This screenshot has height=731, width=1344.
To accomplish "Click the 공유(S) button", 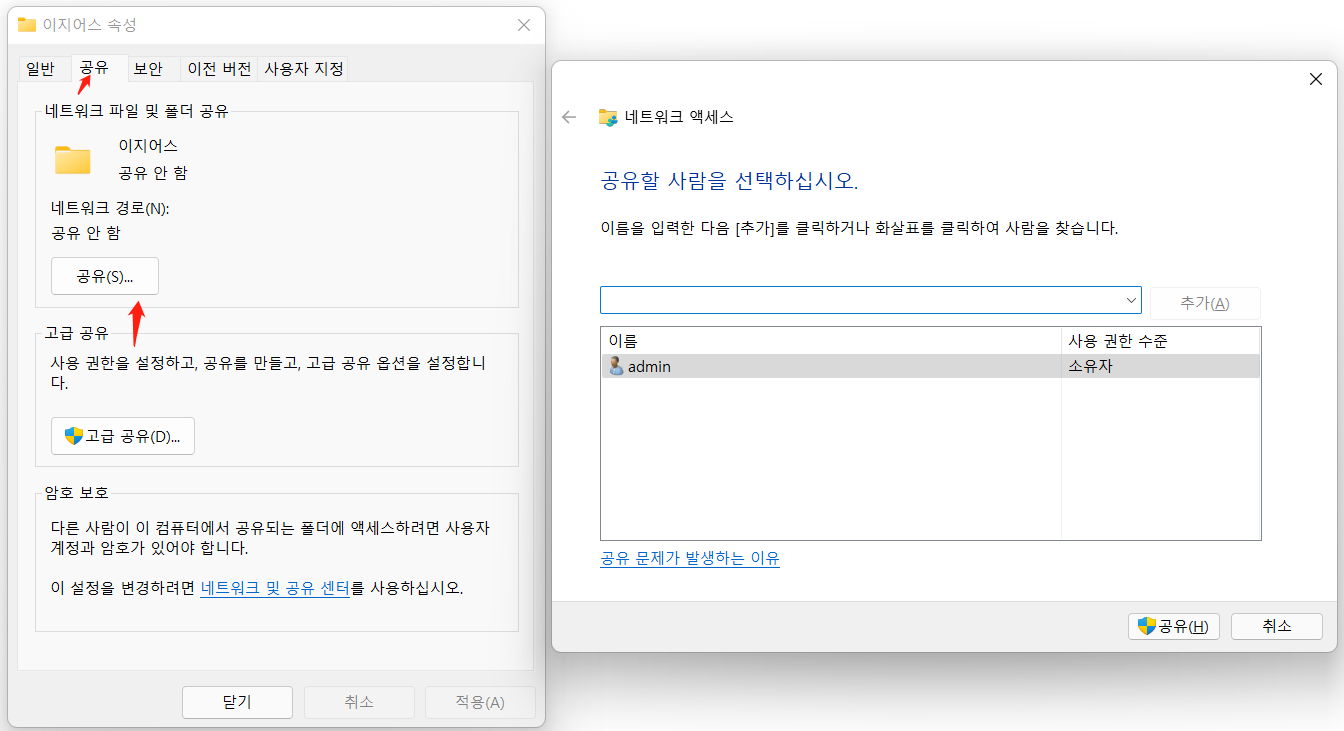I will (x=104, y=275).
